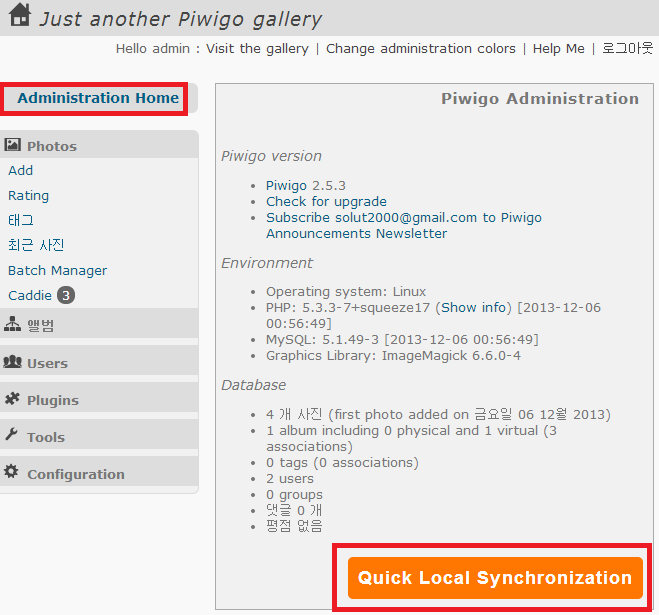
Task: Expand the Plugins menu section
Action: pos(53,400)
